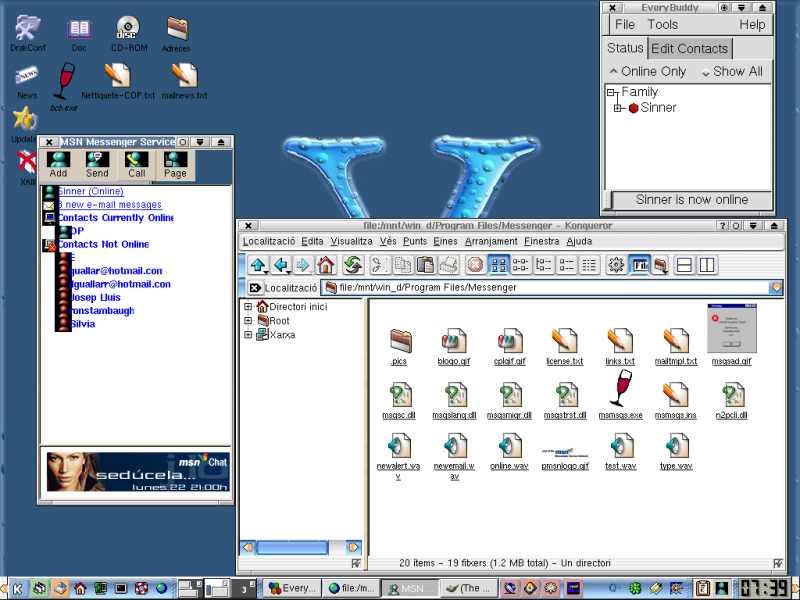Click the Paste clipboard icon in Konqueror

(424, 265)
